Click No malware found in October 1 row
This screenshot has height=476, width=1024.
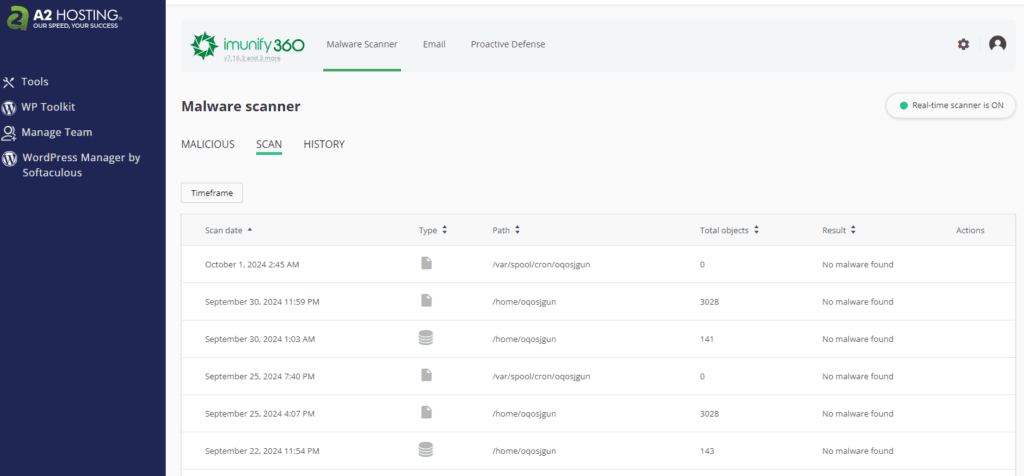(857, 264)
